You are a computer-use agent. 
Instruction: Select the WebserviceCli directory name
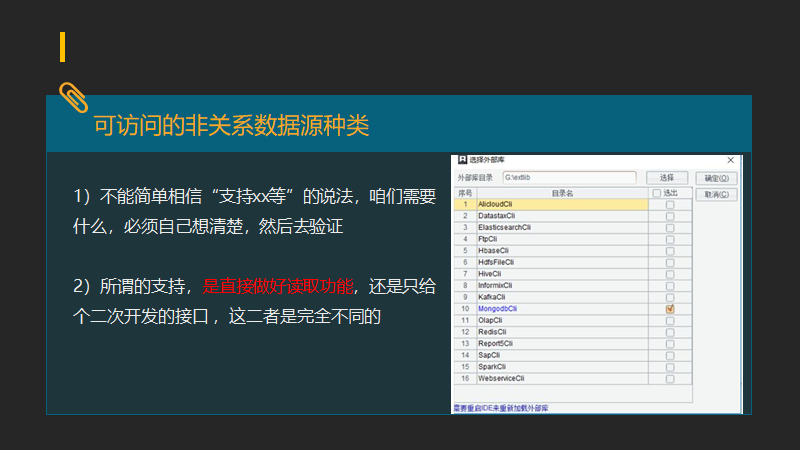pos(501,379)
